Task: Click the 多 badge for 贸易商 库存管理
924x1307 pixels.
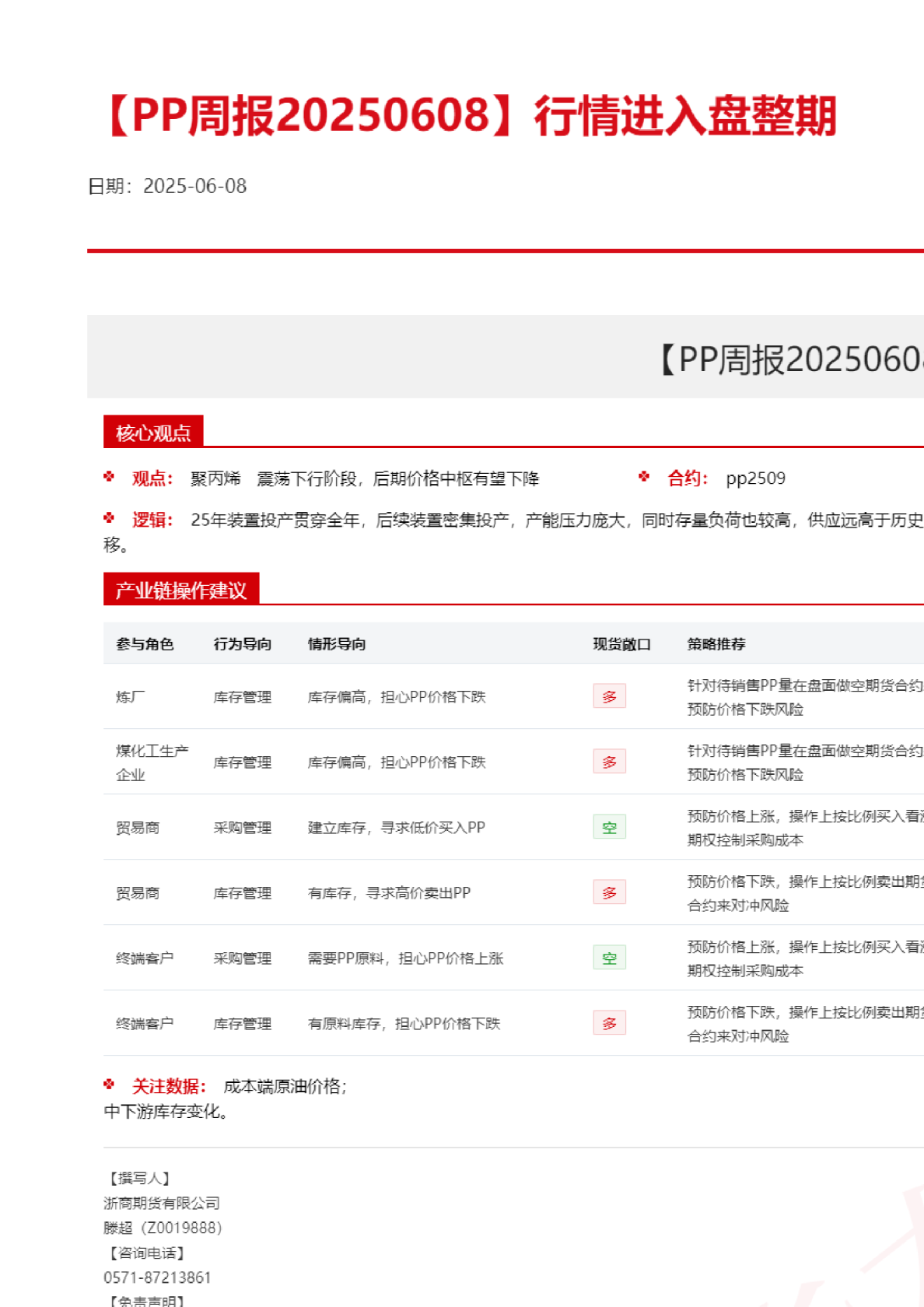Action: point(609,892)
